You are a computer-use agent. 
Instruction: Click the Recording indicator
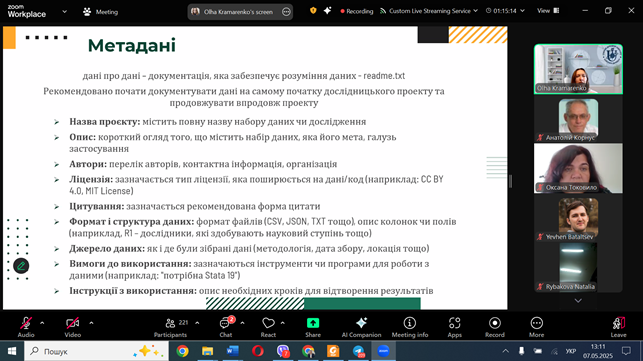tap(356, 11)
